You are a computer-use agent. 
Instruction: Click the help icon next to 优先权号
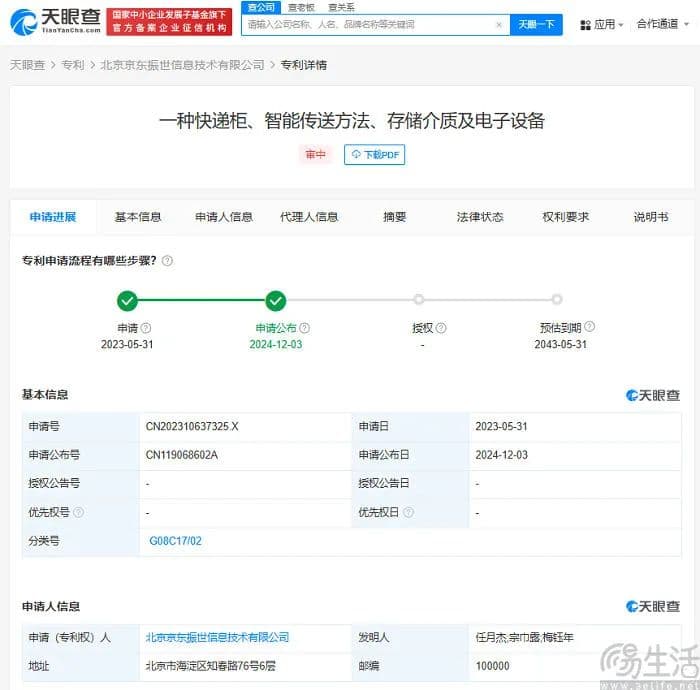click(x=79, y=513)
